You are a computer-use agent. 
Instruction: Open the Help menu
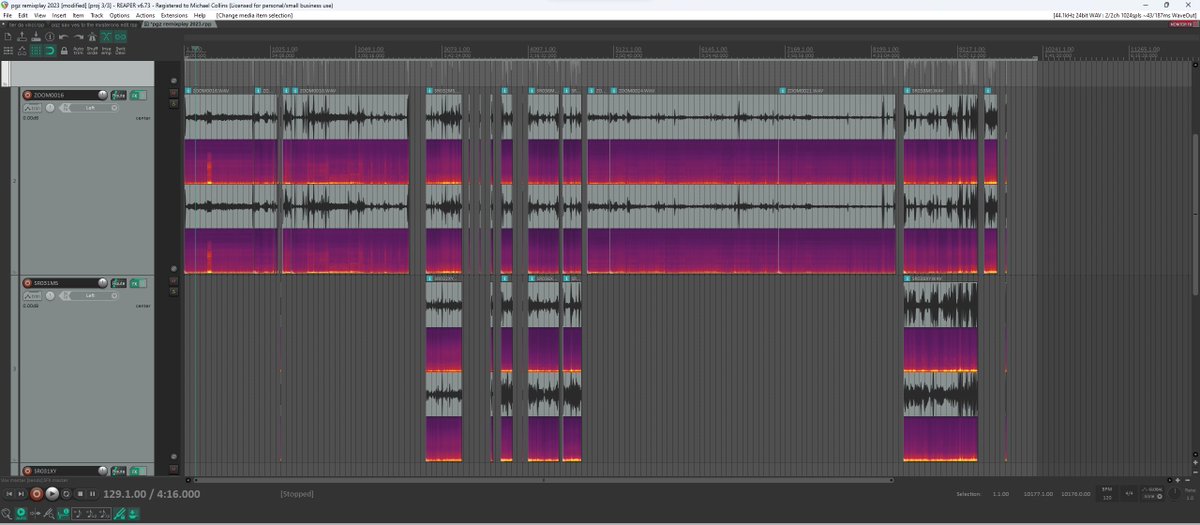pos(200,16)
